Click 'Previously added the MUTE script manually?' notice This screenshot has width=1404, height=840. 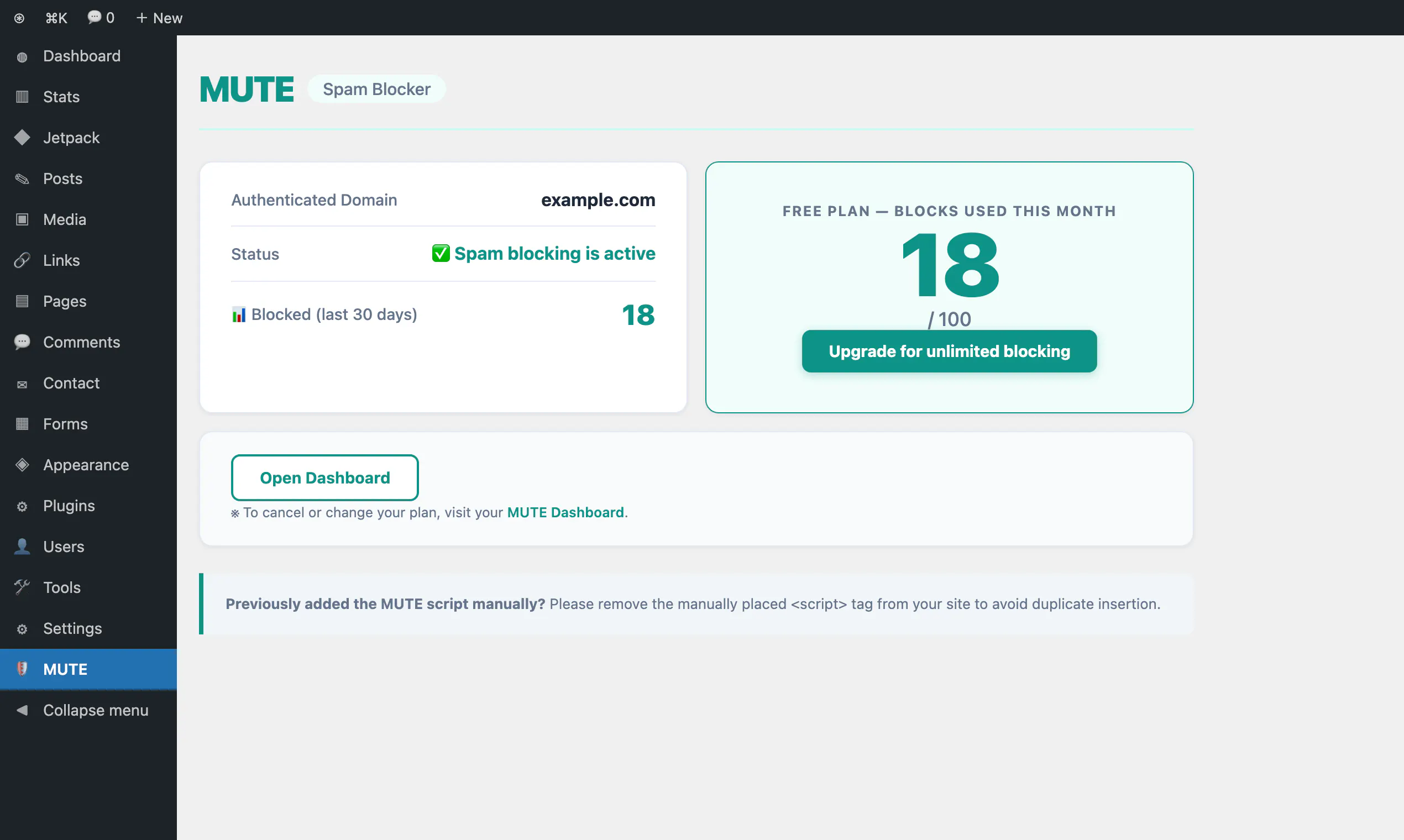pyautogui.click(x=385, y=604)
